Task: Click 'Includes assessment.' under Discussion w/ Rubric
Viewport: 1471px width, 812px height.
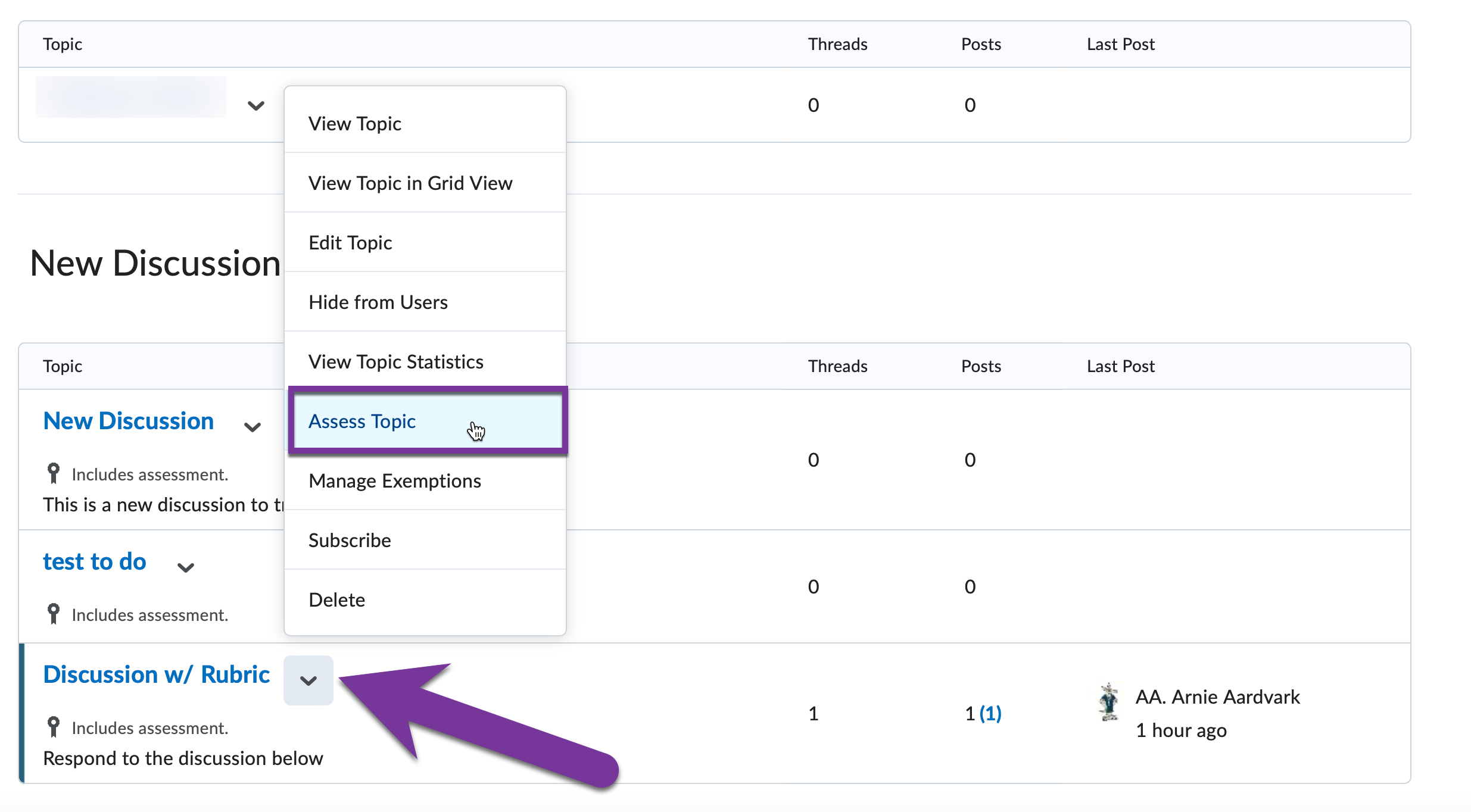Action: 150,728
